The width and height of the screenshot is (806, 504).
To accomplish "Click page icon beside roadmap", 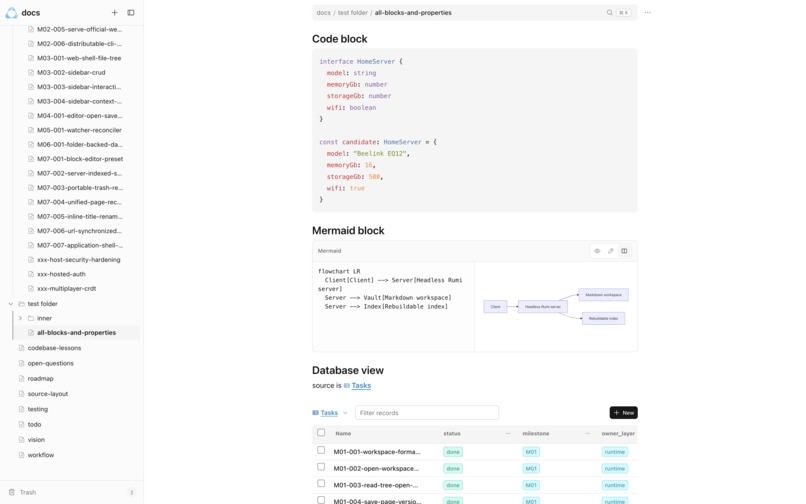I will click(22, 379).
